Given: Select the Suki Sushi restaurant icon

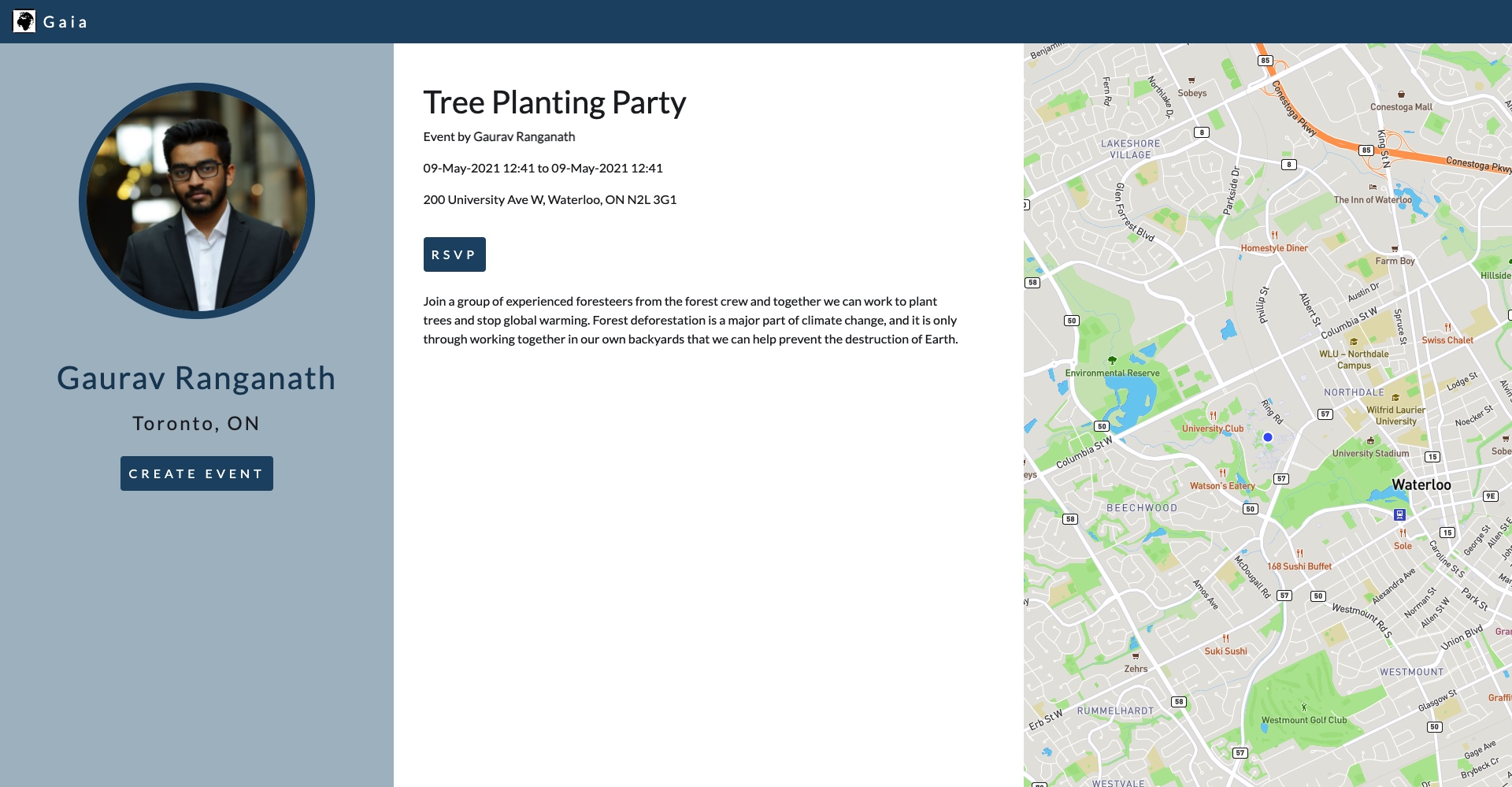Looking at the screenshot, I should tap(1225, 638).
